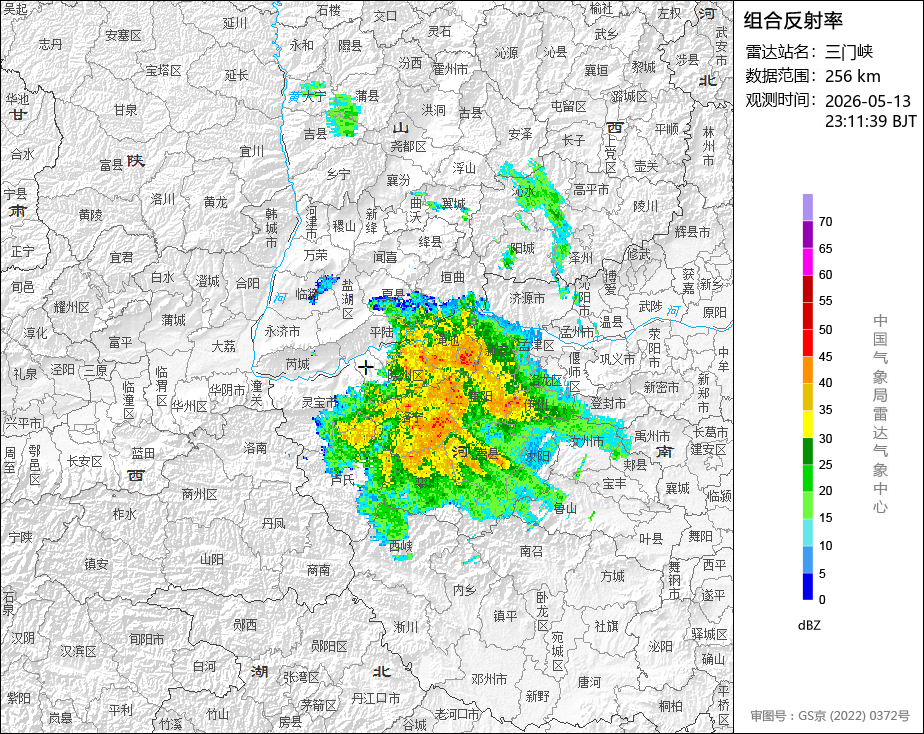
Task: Click the 商南 map label
Action: tap(318, 570)
